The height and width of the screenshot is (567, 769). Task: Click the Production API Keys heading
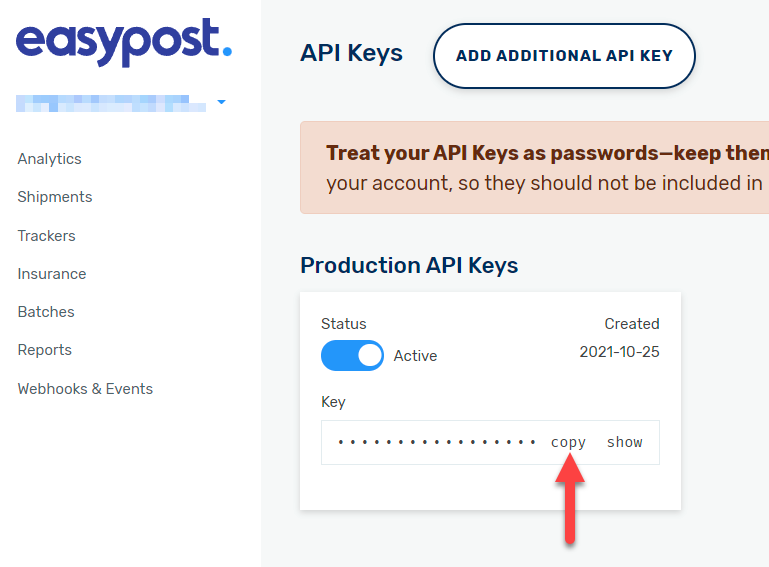pyautogui.click(x=409, y=265)
